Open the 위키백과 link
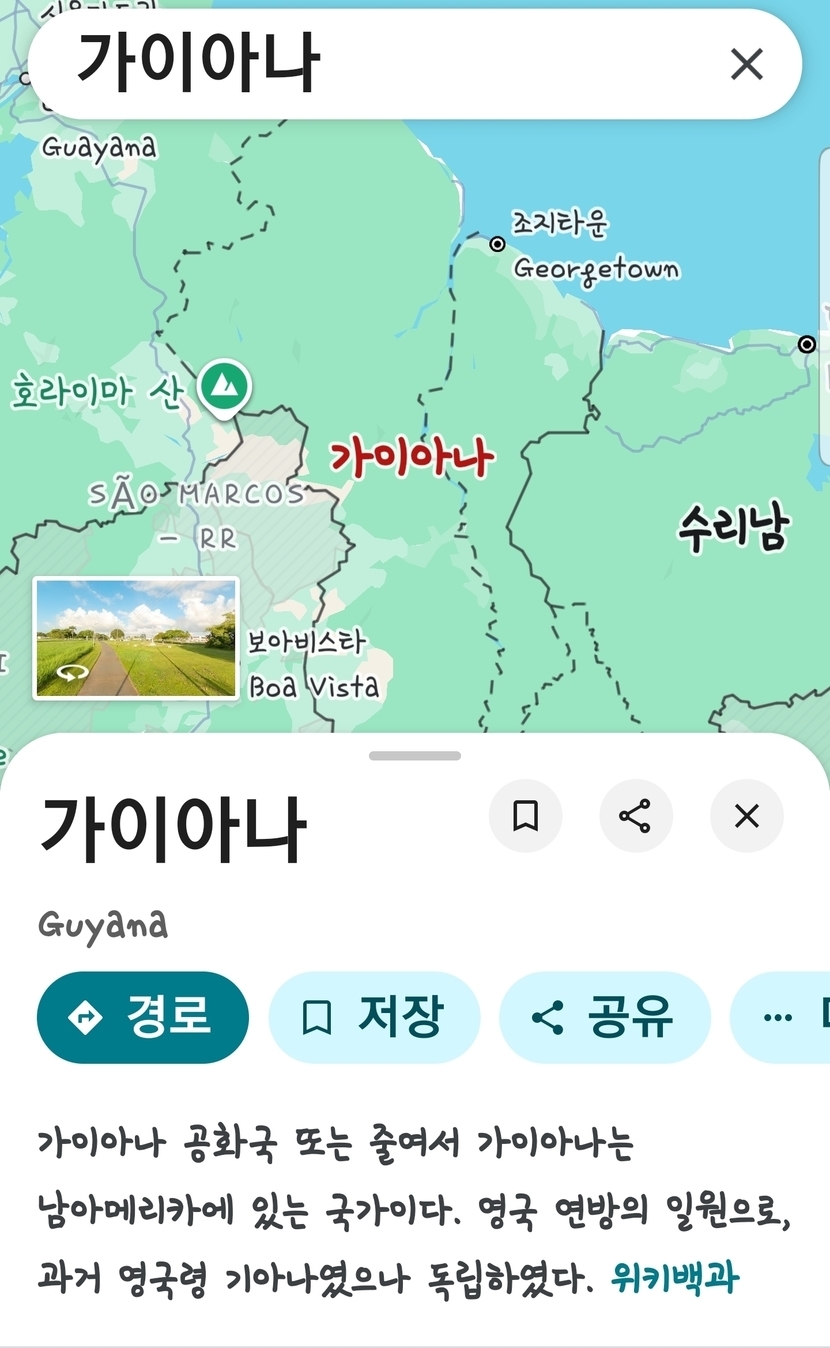The height and width of the screenshot is (1348, 830). point(675,1278)
